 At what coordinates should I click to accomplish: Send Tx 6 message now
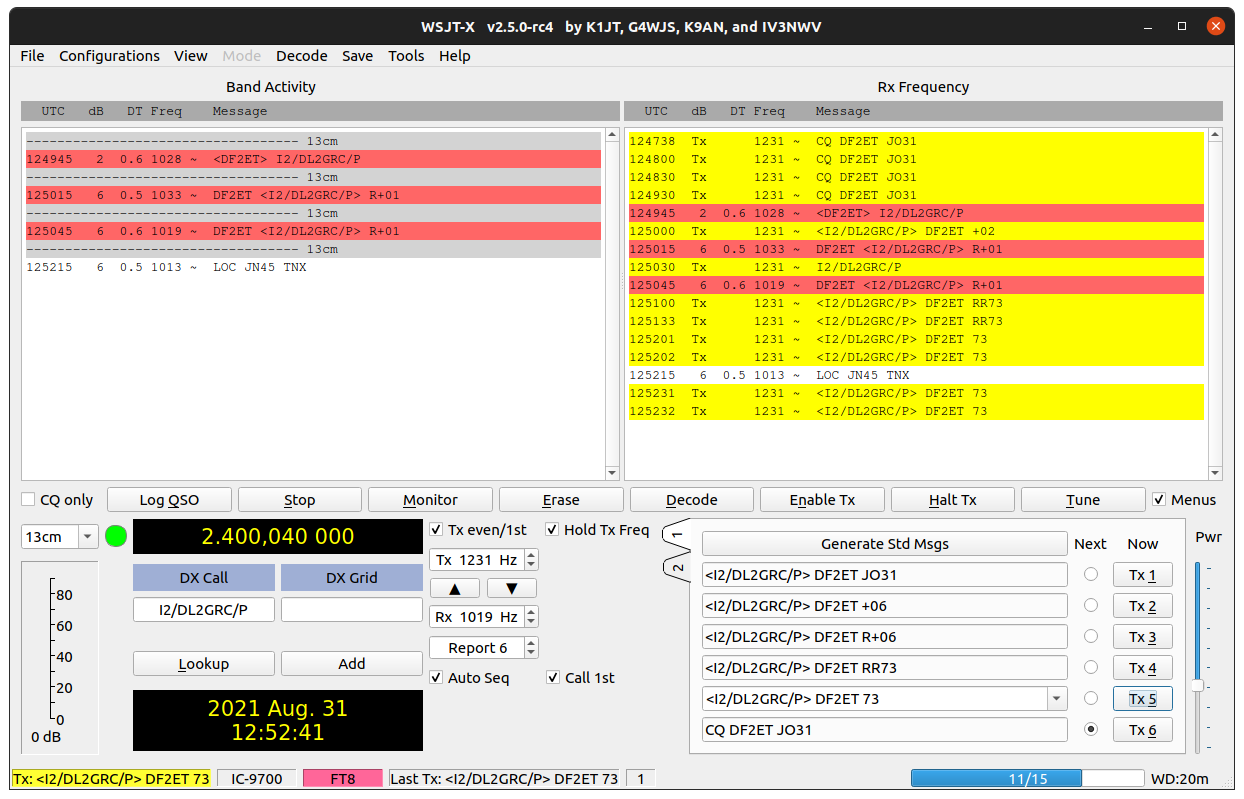click(x=1142, y=730)
